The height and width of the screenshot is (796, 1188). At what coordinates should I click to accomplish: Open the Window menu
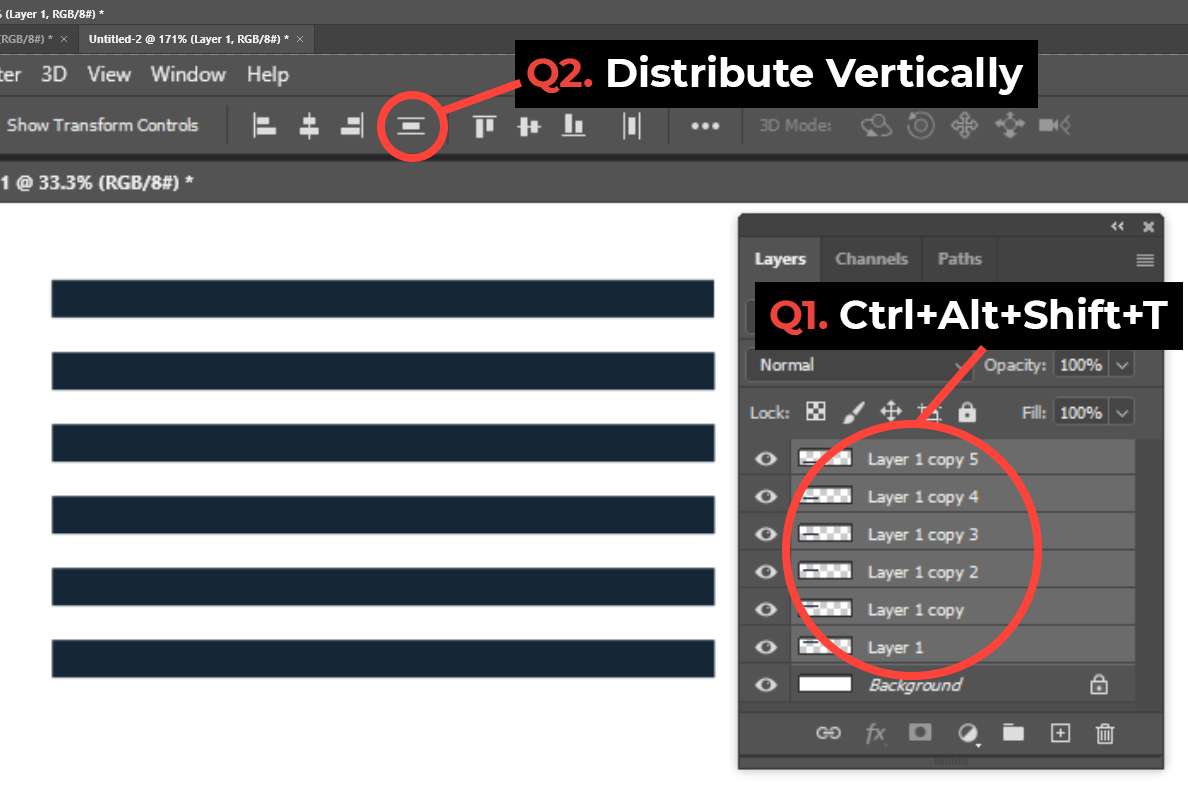pos(188,75)
